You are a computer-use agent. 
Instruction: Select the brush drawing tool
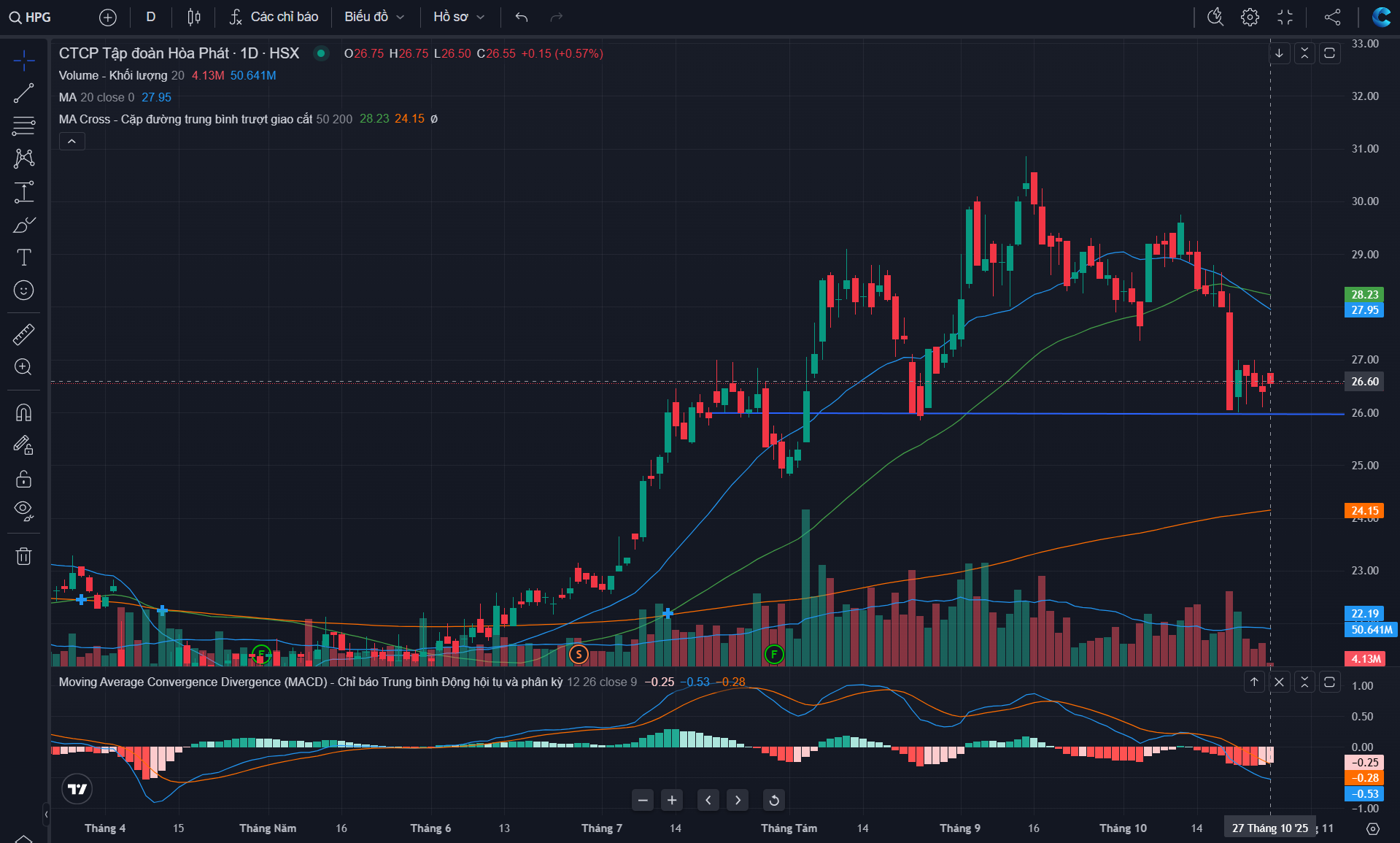pos(24,225)
